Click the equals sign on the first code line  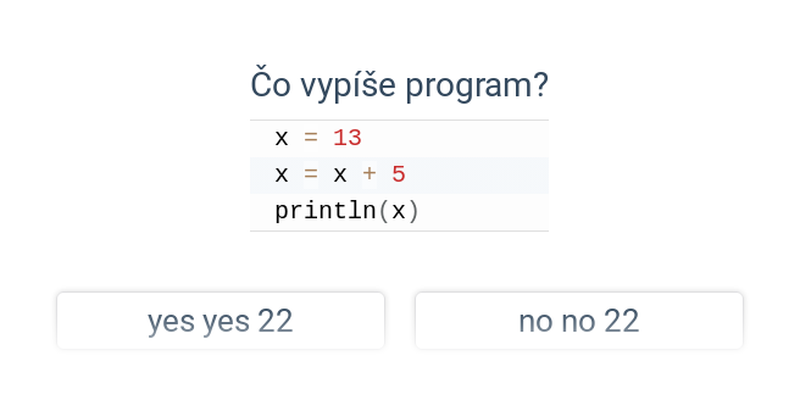point(311,139)
